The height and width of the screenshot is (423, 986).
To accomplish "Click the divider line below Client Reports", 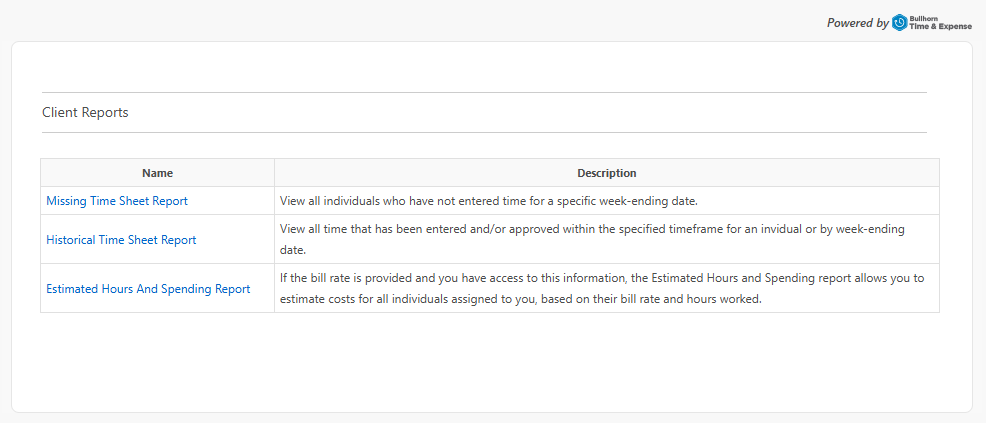I will 484,133.
